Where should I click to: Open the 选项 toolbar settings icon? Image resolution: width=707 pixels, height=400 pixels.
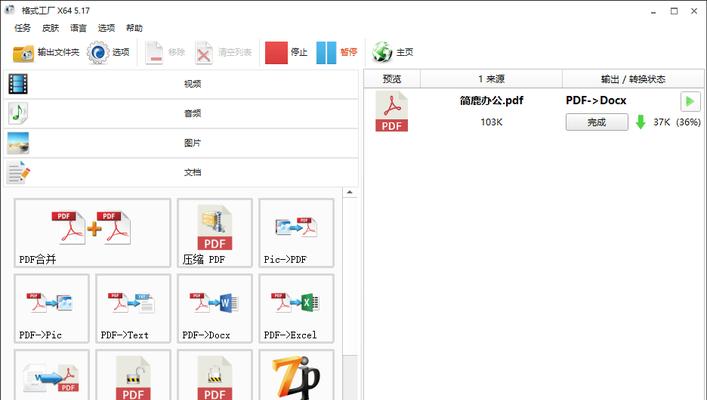pos(108,52)
